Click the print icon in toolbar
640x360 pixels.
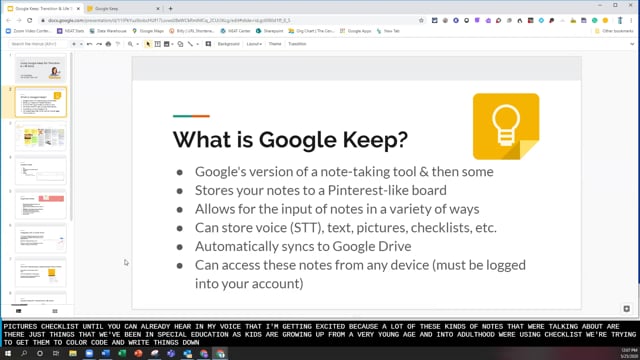tap(108, 44)
